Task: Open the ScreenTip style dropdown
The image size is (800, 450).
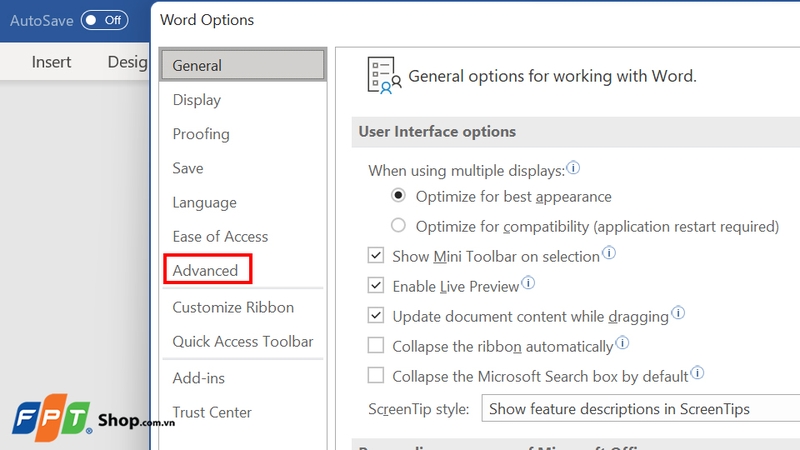Action: [640, 408]
